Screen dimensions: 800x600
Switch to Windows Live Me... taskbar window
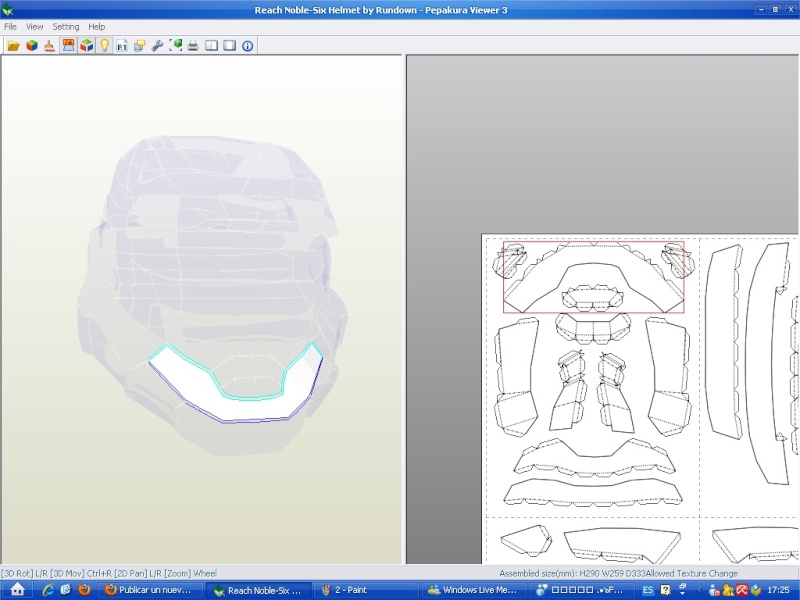(x=473, y=590)
